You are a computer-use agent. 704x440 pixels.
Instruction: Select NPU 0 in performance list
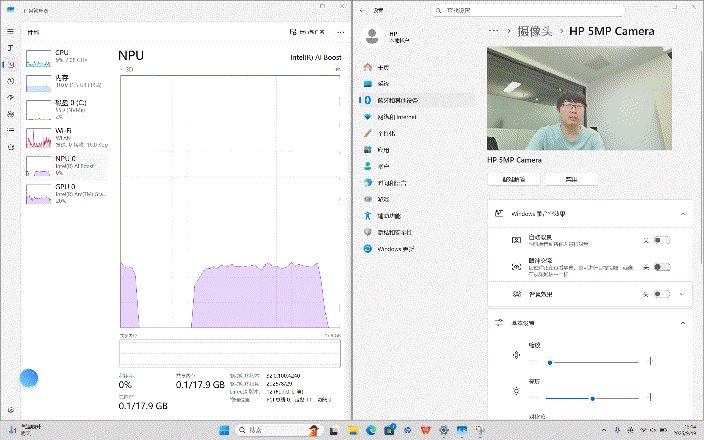pos(66,165)
